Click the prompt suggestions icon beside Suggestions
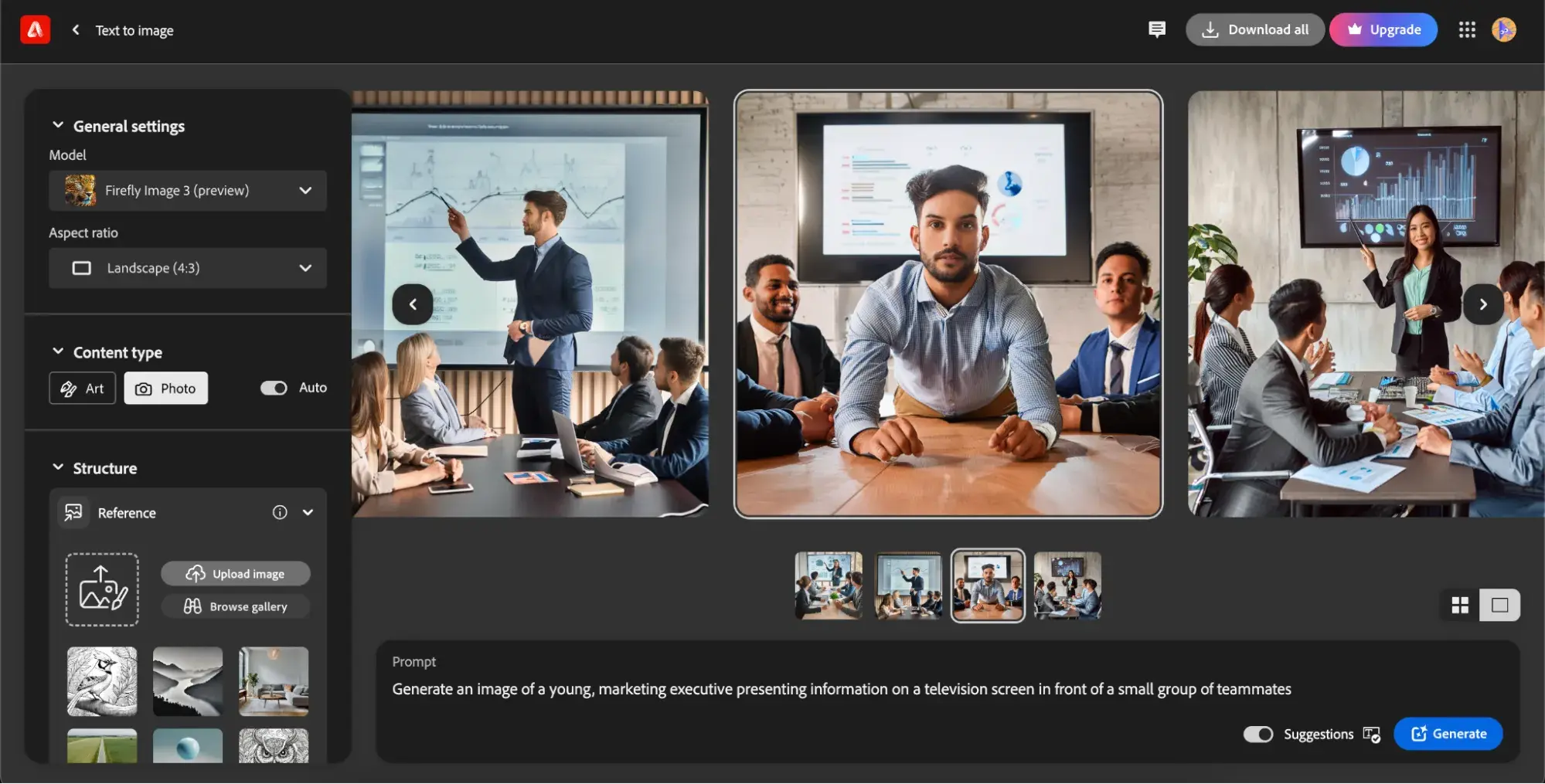This screenshot has width=1545, height=784. point(1372,735)
